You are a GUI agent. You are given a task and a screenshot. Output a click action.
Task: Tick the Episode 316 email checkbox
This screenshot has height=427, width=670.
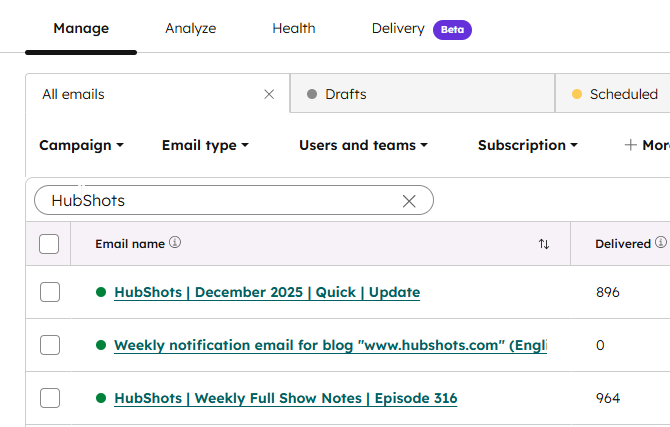(50, 398)
